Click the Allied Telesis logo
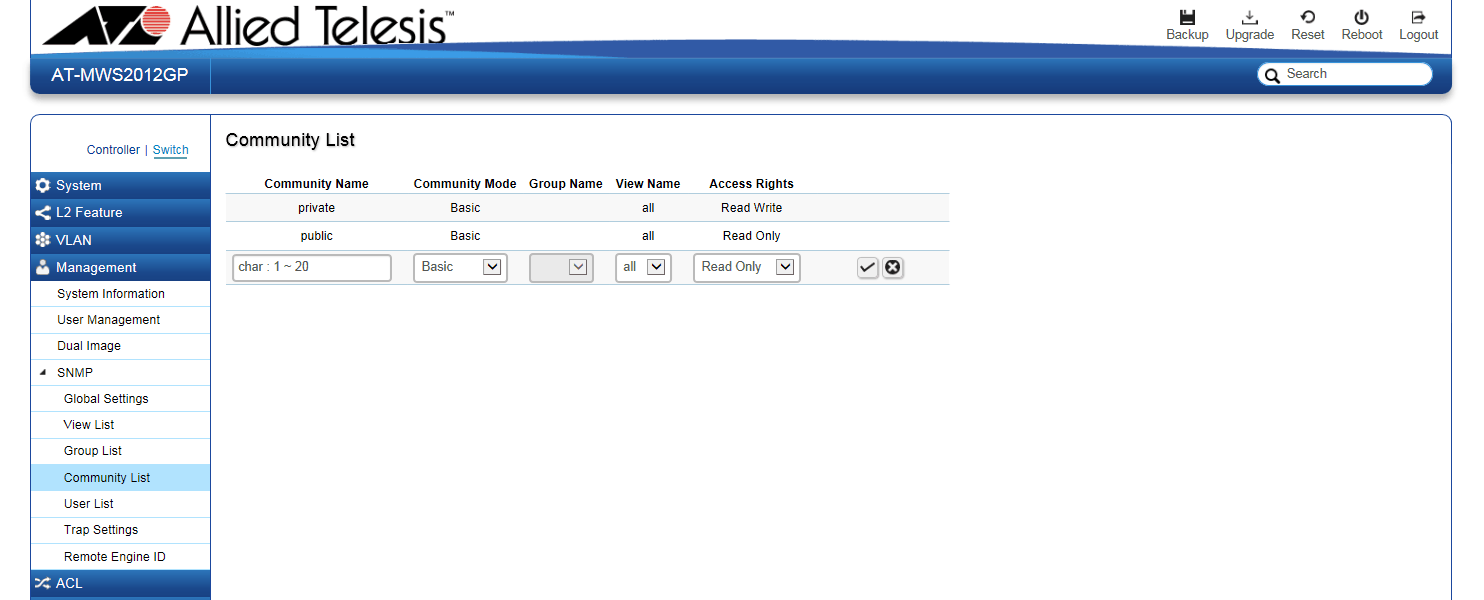The height and width of the screenshot is (600, 1484). (246, 25)
